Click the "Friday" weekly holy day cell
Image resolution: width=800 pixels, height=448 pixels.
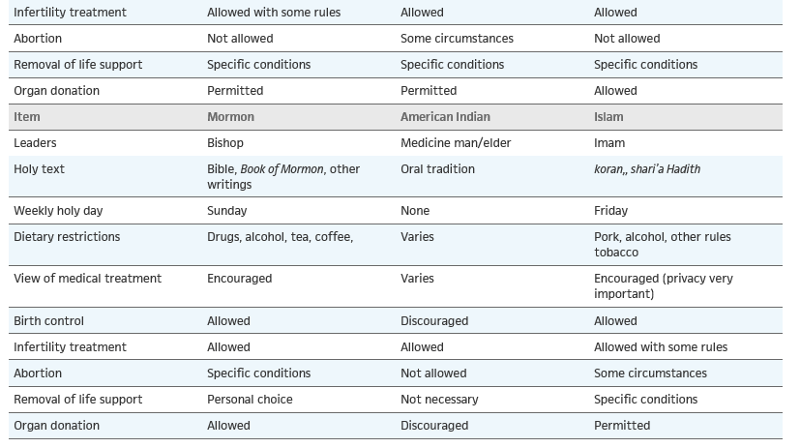click(610, 211)
